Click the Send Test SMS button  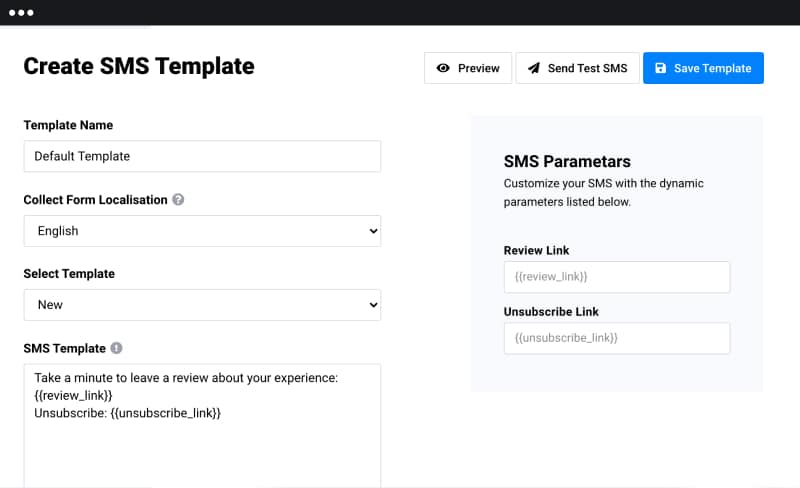tap(577, 68)
